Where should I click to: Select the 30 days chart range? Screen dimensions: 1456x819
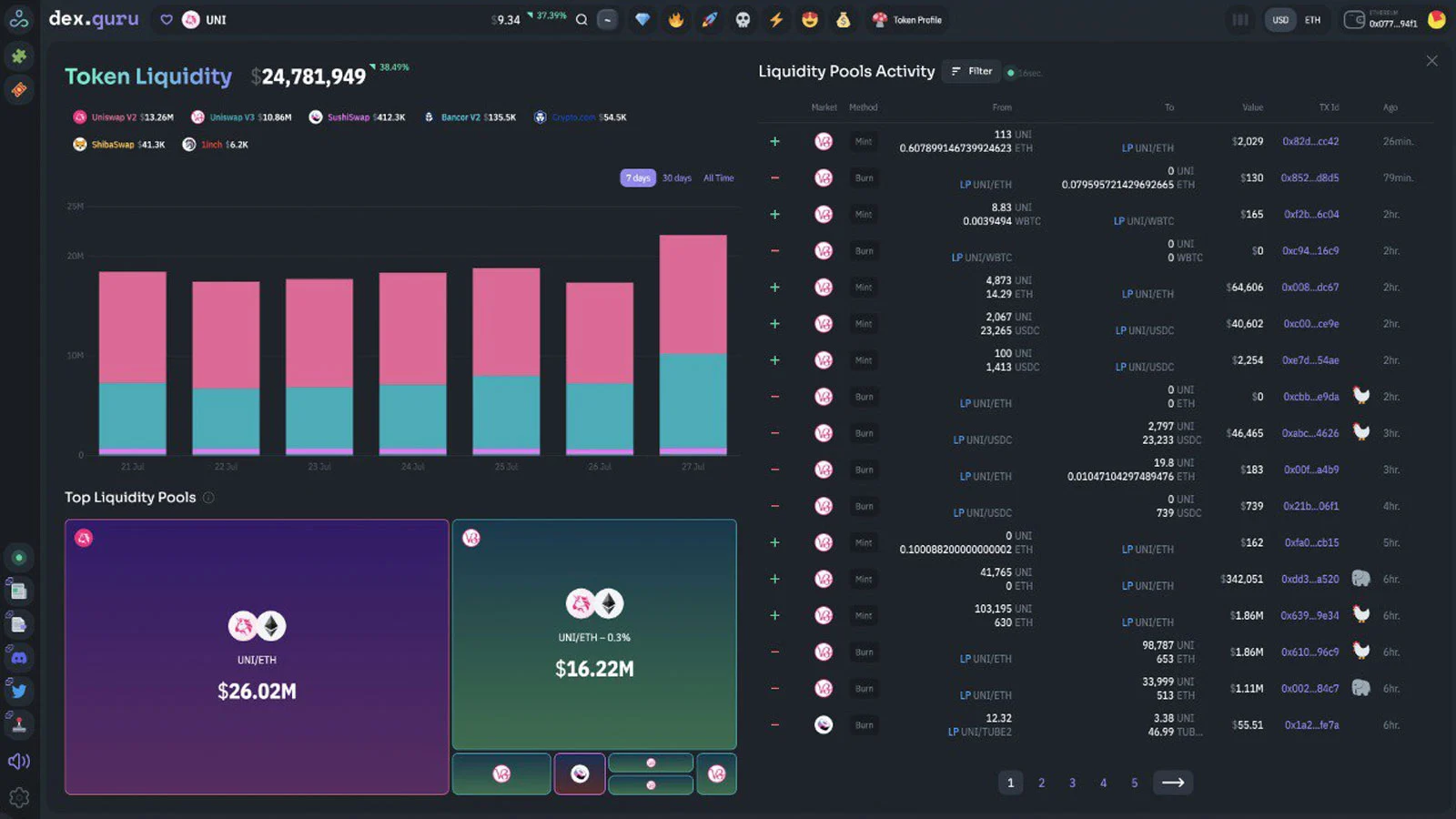coord(677,178)
